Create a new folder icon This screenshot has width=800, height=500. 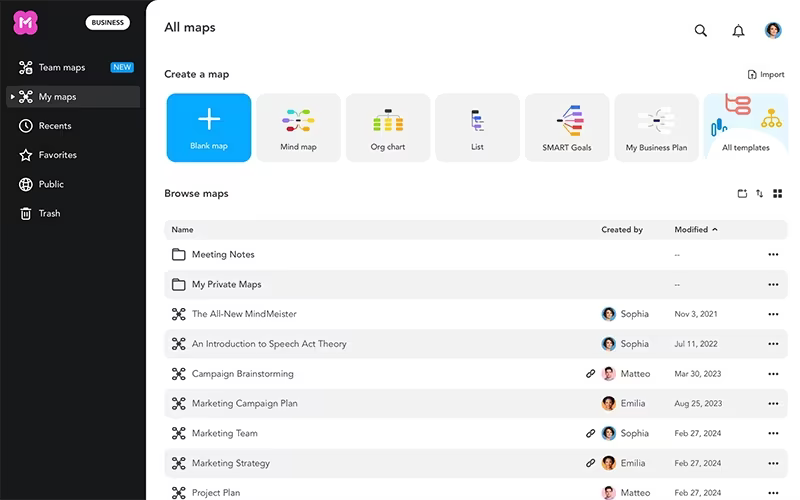tap(742, 193)
